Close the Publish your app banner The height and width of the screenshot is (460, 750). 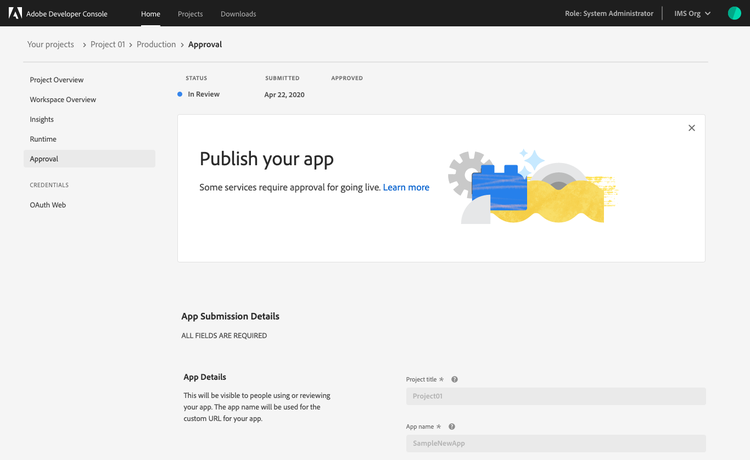691,128
